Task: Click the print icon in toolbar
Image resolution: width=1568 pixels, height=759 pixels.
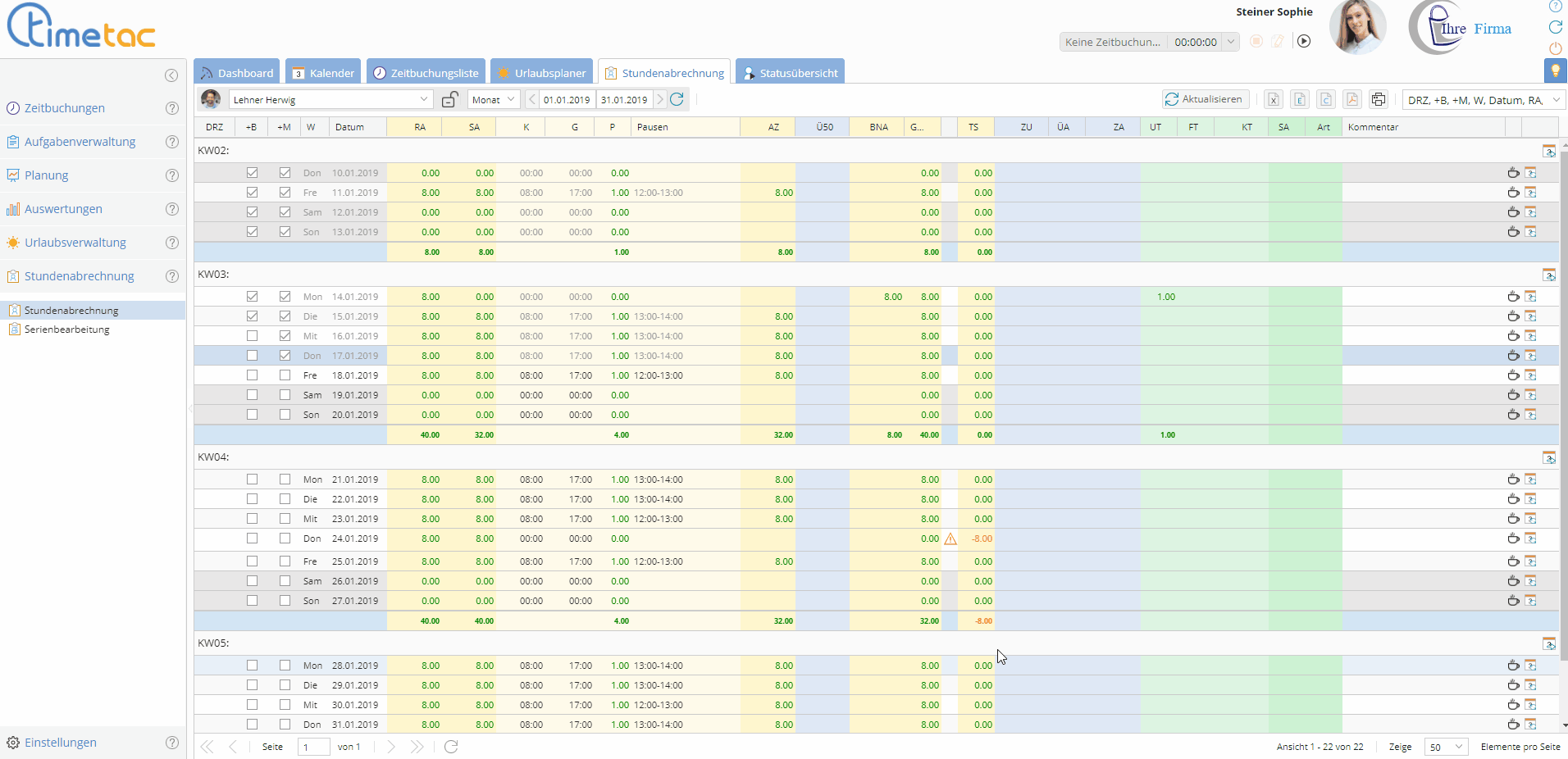Action: pyautogui.click(x=1379, y=99)
